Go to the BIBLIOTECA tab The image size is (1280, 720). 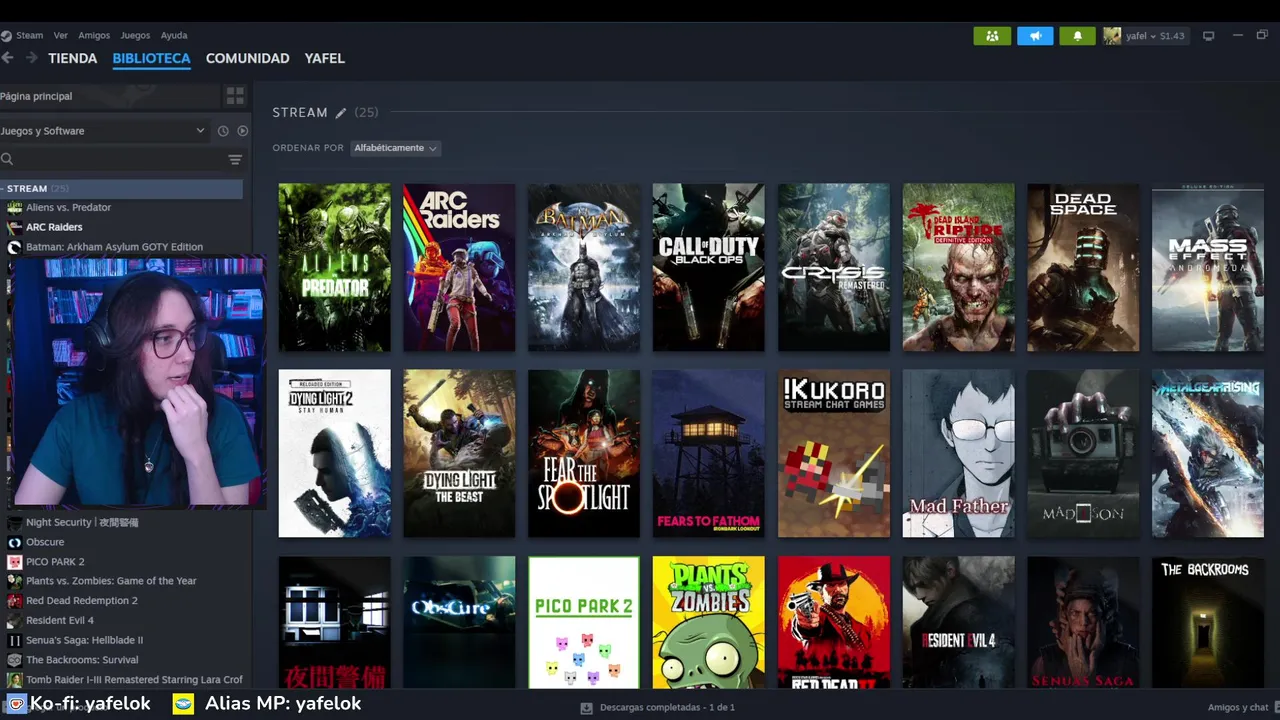[151, 58]
